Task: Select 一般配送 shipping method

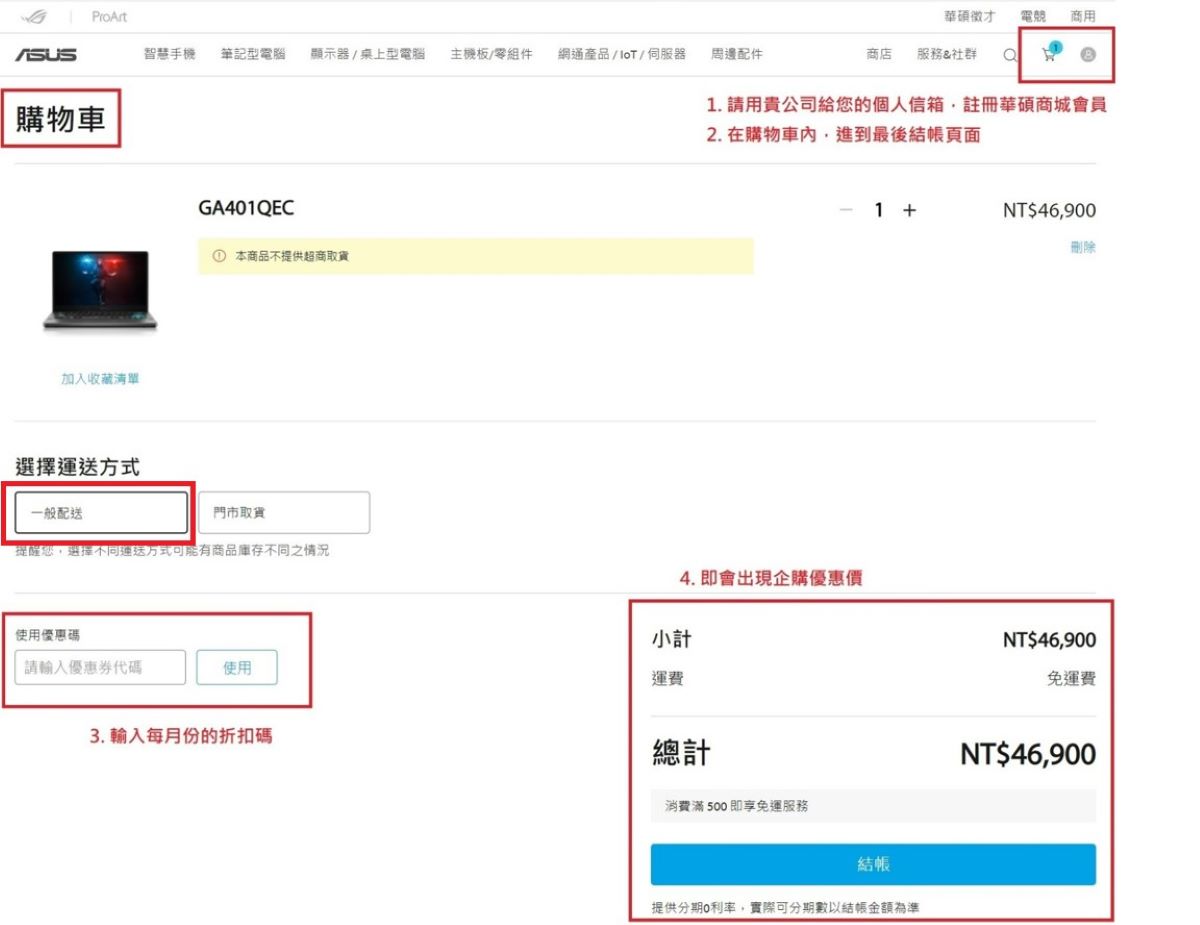Action: point(101,513)
